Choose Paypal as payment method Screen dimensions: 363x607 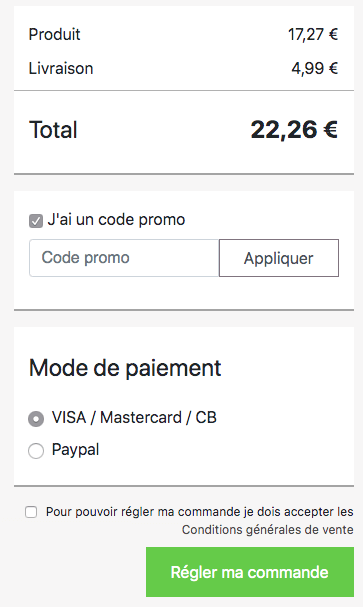point(36,451)
